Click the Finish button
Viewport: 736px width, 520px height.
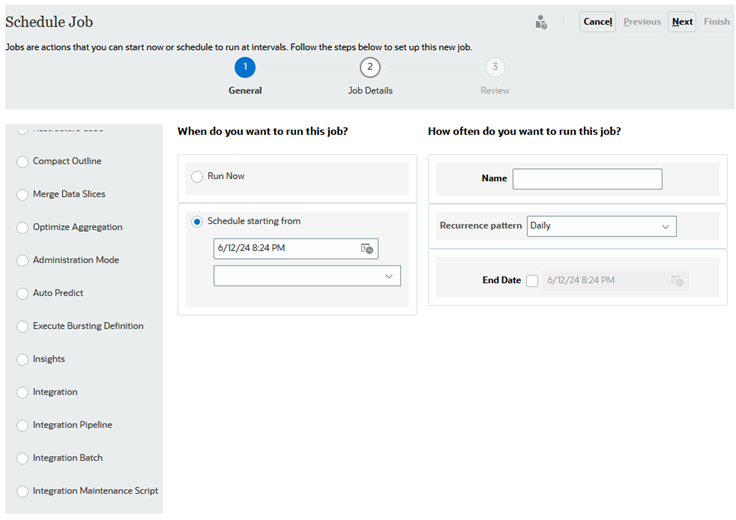click(x=716, y=22)
